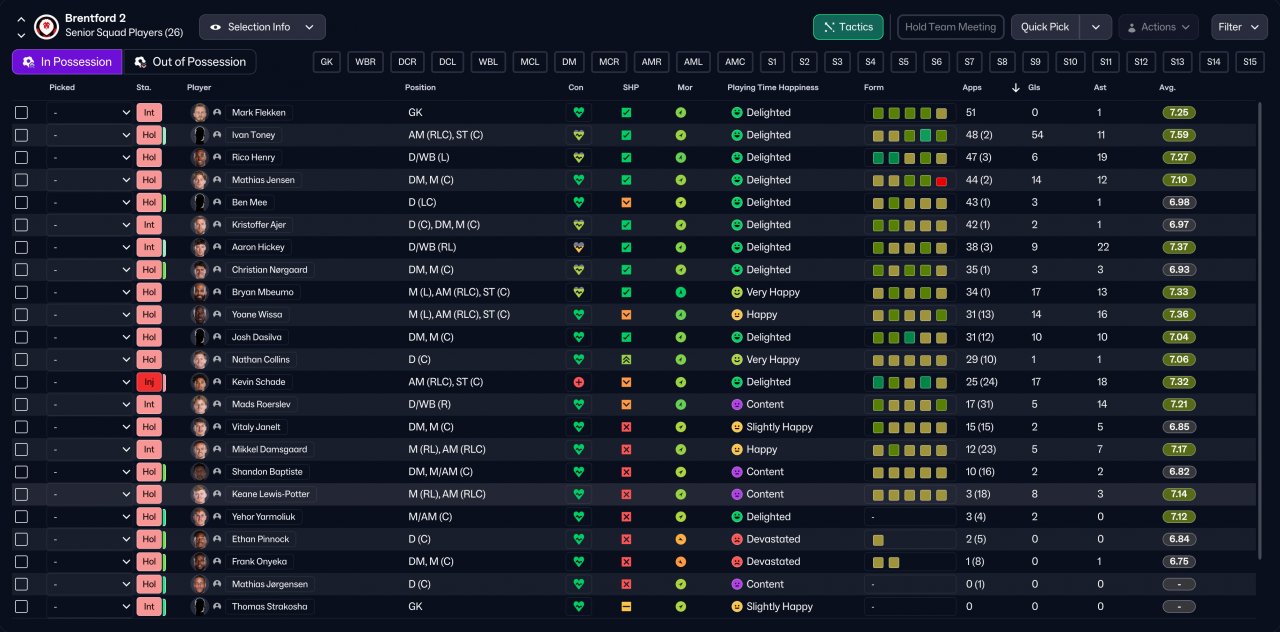This screenshot has width=1280, height=632.
Task: Open the Tactics button
Action: click(848, 27)
